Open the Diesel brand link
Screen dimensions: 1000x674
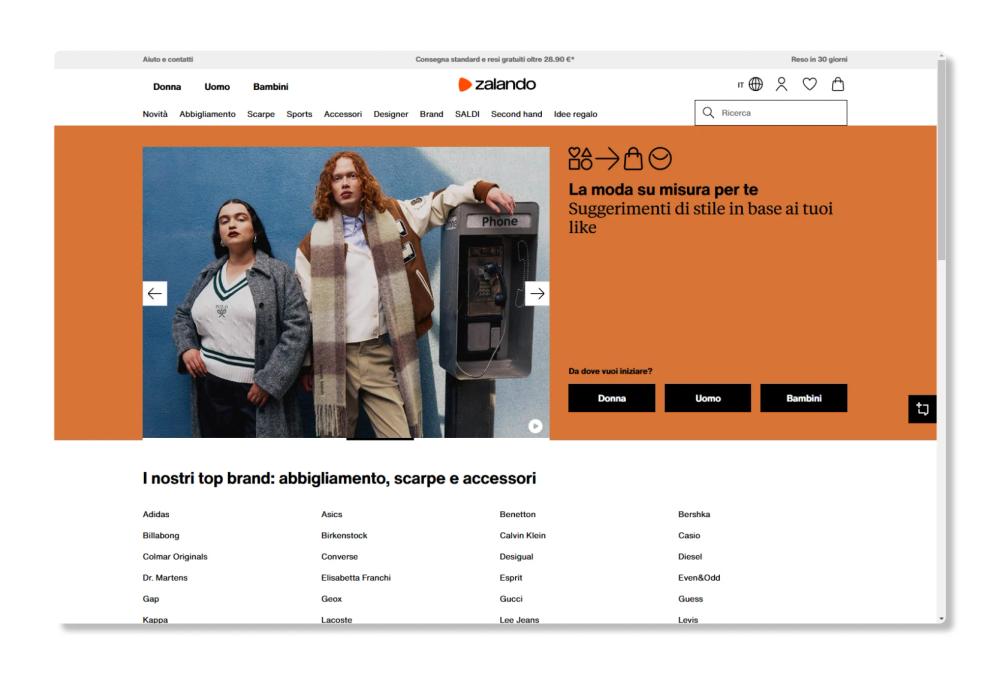690,556
